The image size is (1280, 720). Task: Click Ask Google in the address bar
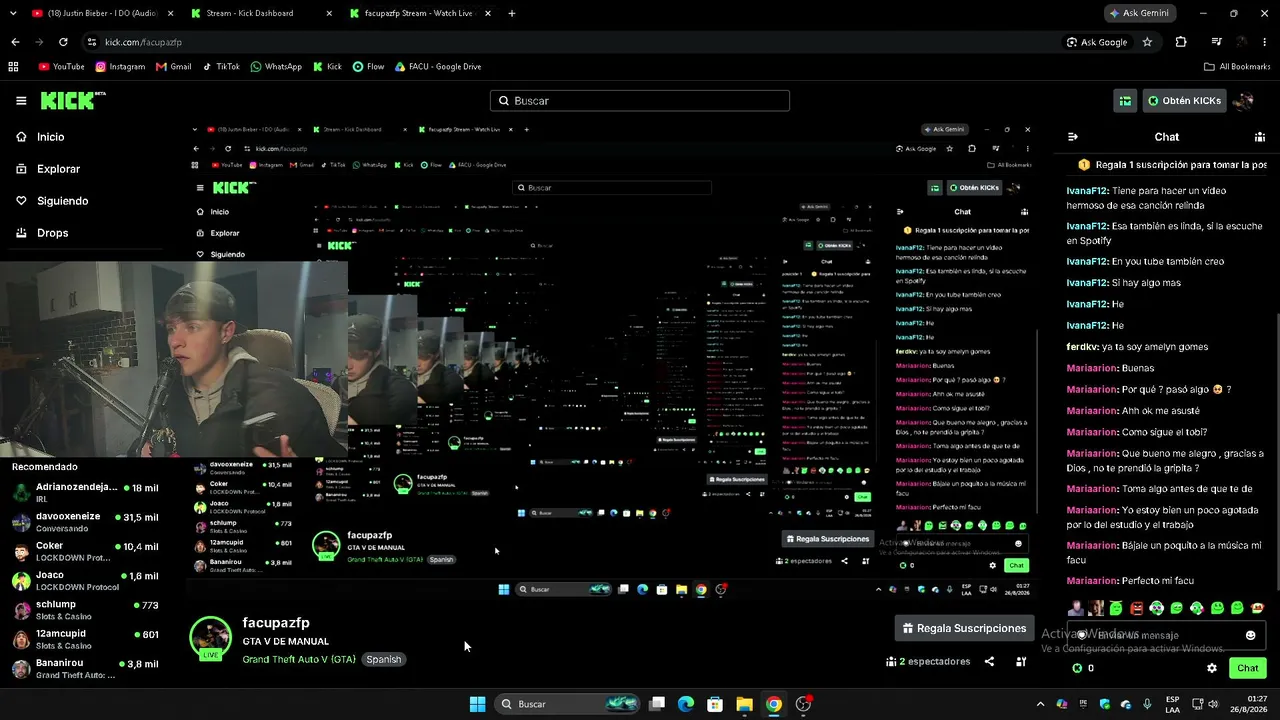[x=1097, y=42]
